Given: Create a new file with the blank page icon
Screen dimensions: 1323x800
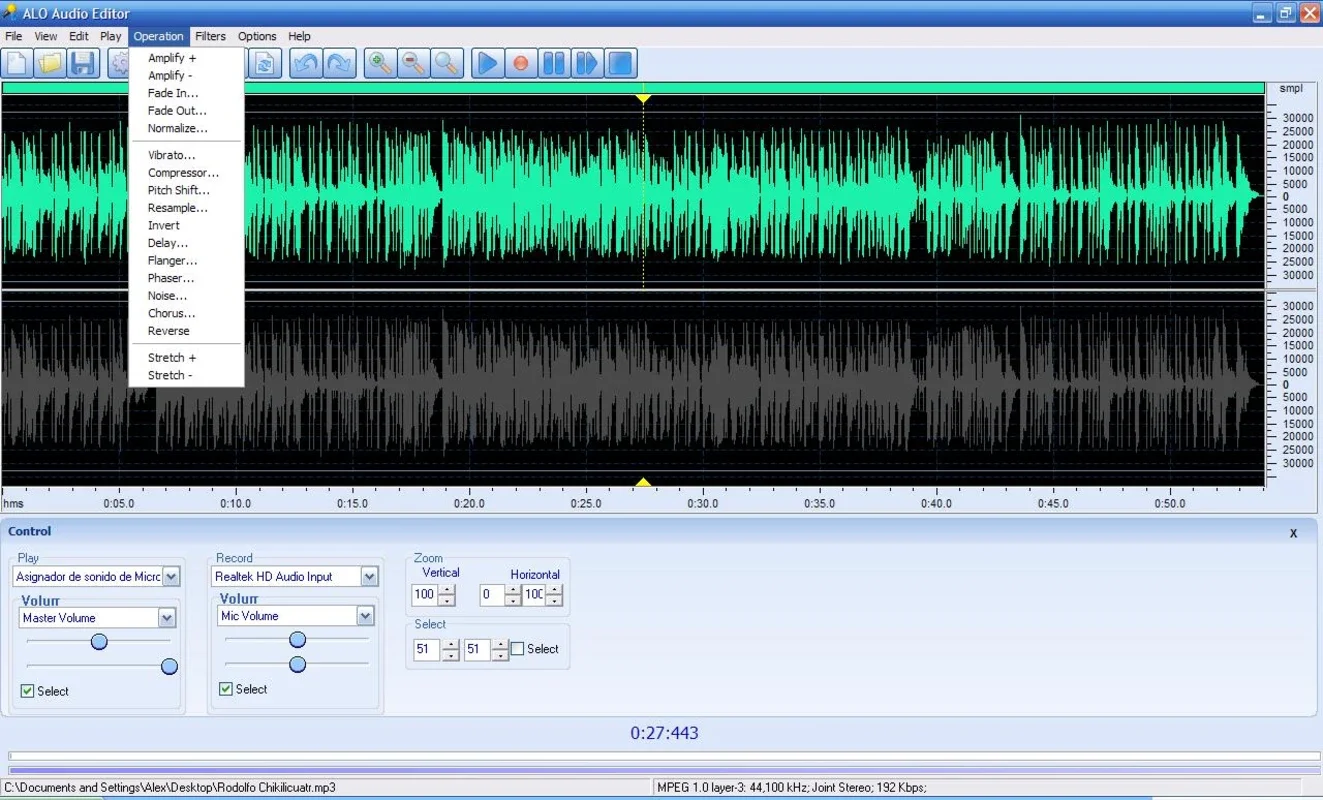Looking at the screenshot, I should (x=17, y=63).
